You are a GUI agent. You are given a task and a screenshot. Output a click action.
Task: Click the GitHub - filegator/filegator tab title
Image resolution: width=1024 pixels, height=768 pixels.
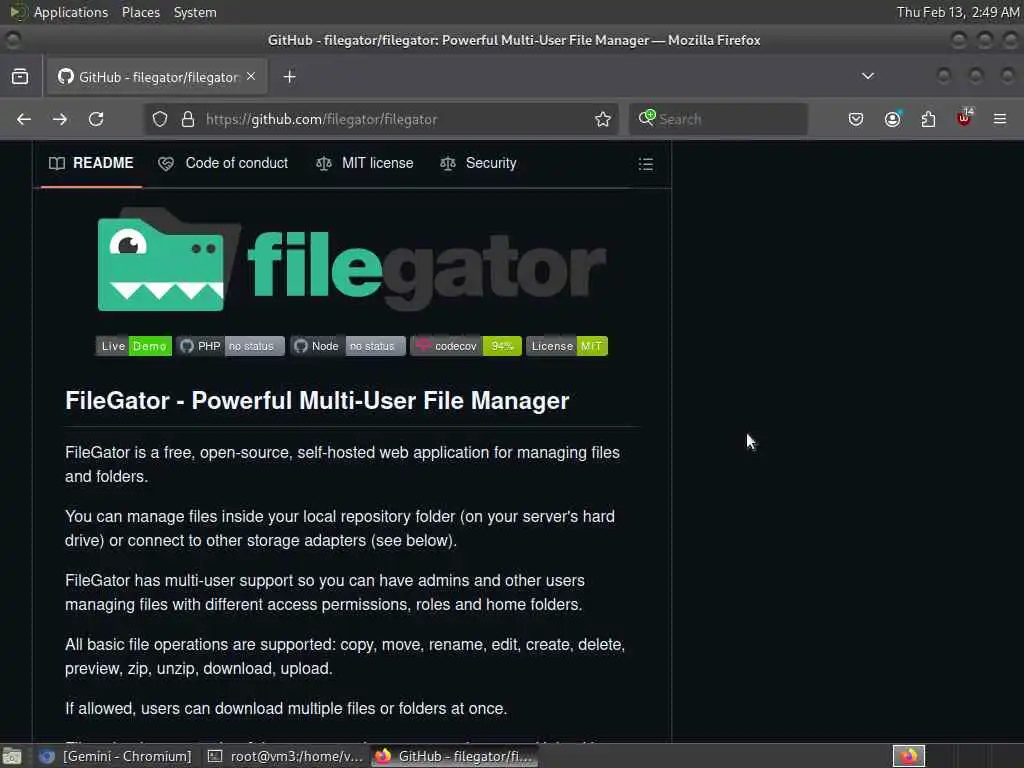click(159, 77)
